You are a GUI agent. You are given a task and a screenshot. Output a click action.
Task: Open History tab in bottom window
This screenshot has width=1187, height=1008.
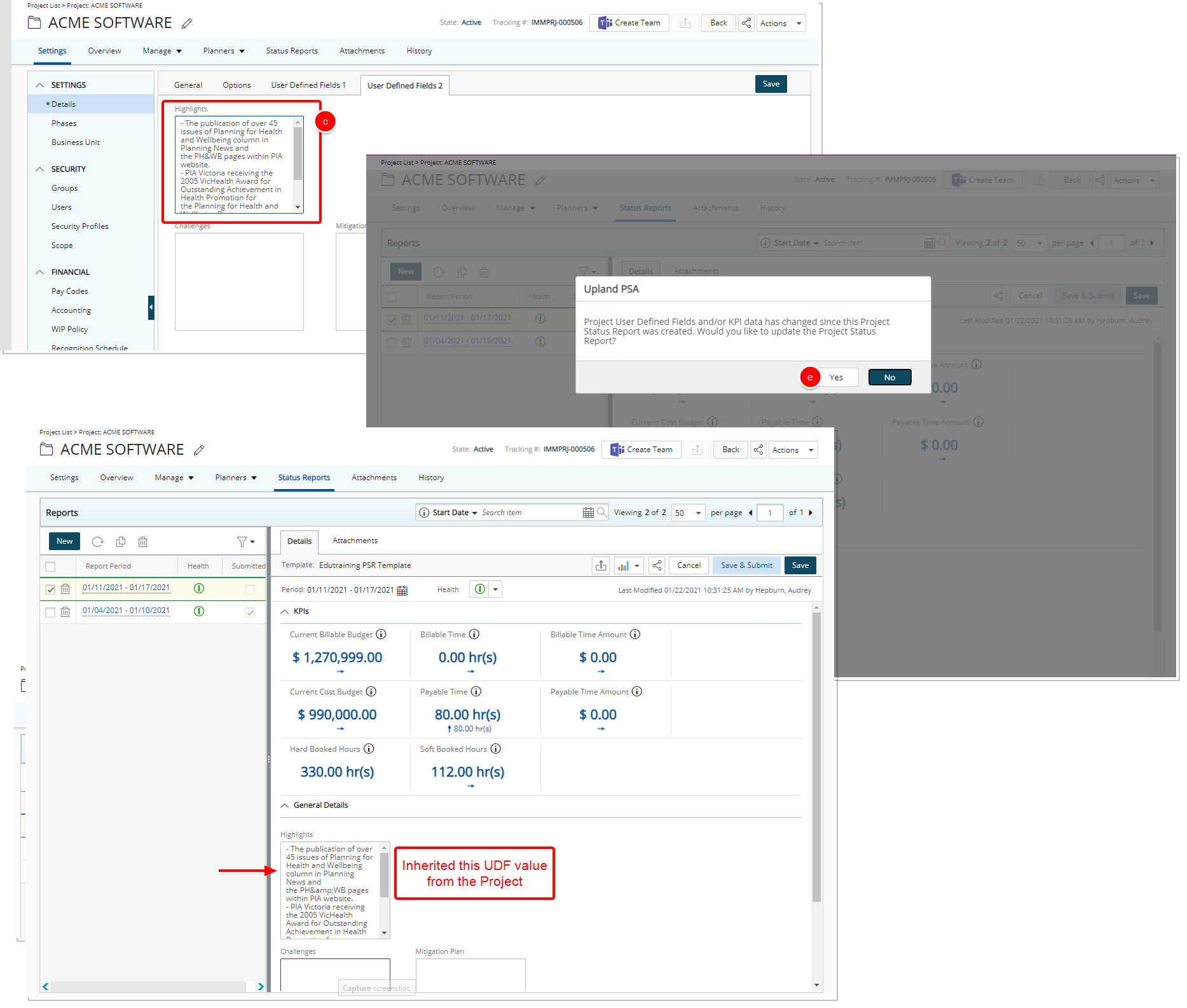431,478
